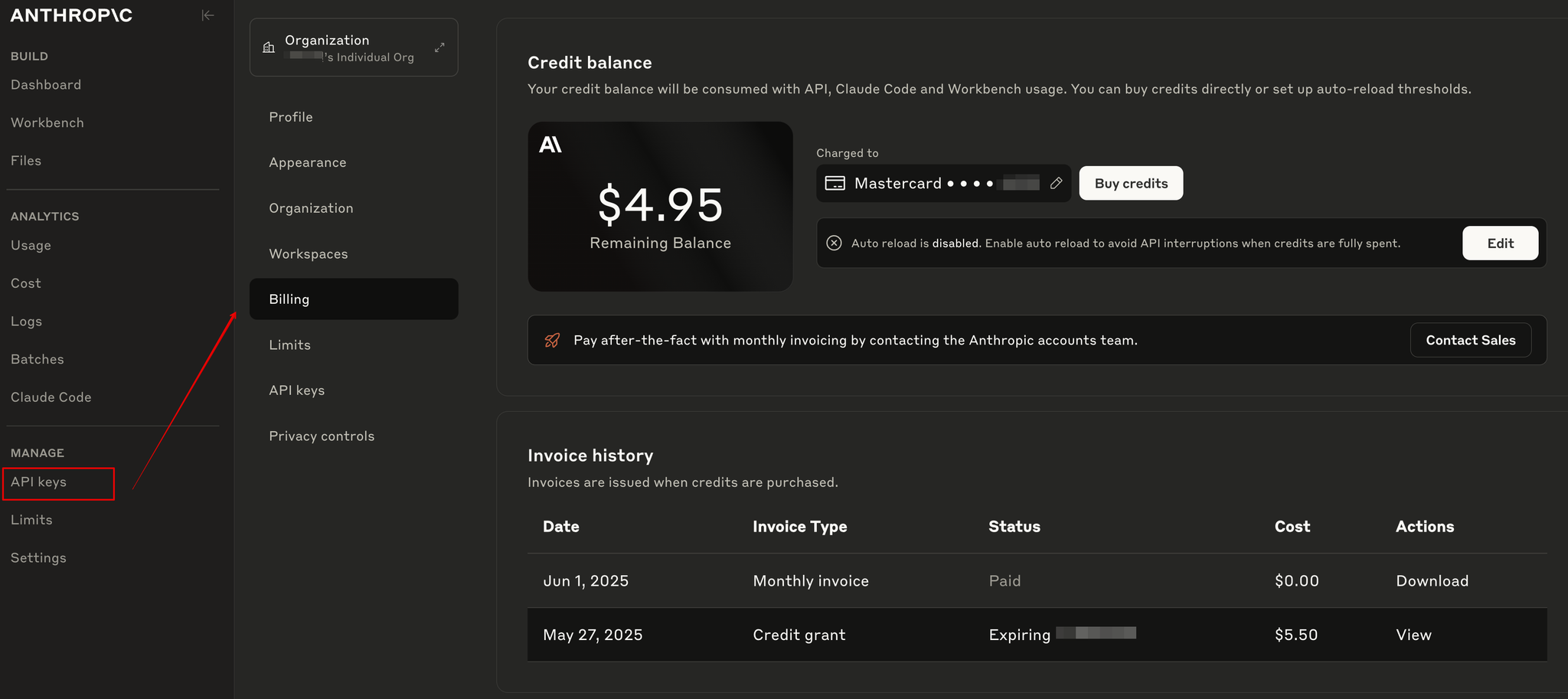Click the auto reload disabled icon
Image resolution: width=1568 pixels, height=699 pixels.
pyautogui.click(x=835, y=243)
